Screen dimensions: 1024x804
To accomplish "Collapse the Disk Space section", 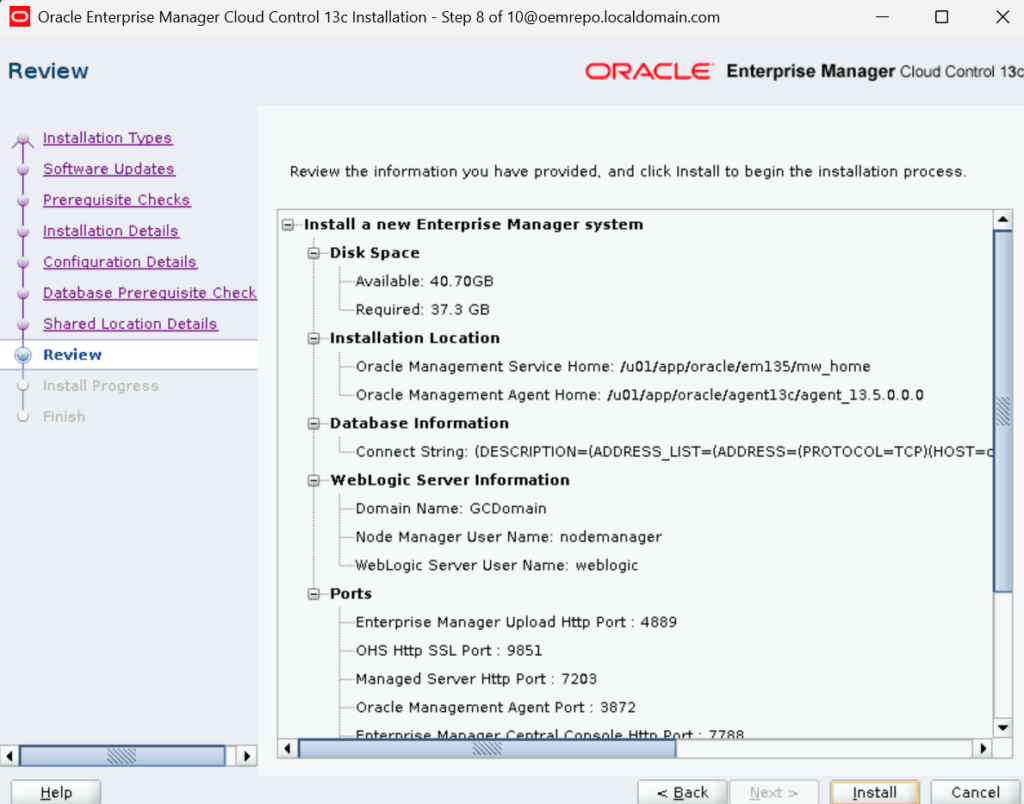I will (314, 253).
